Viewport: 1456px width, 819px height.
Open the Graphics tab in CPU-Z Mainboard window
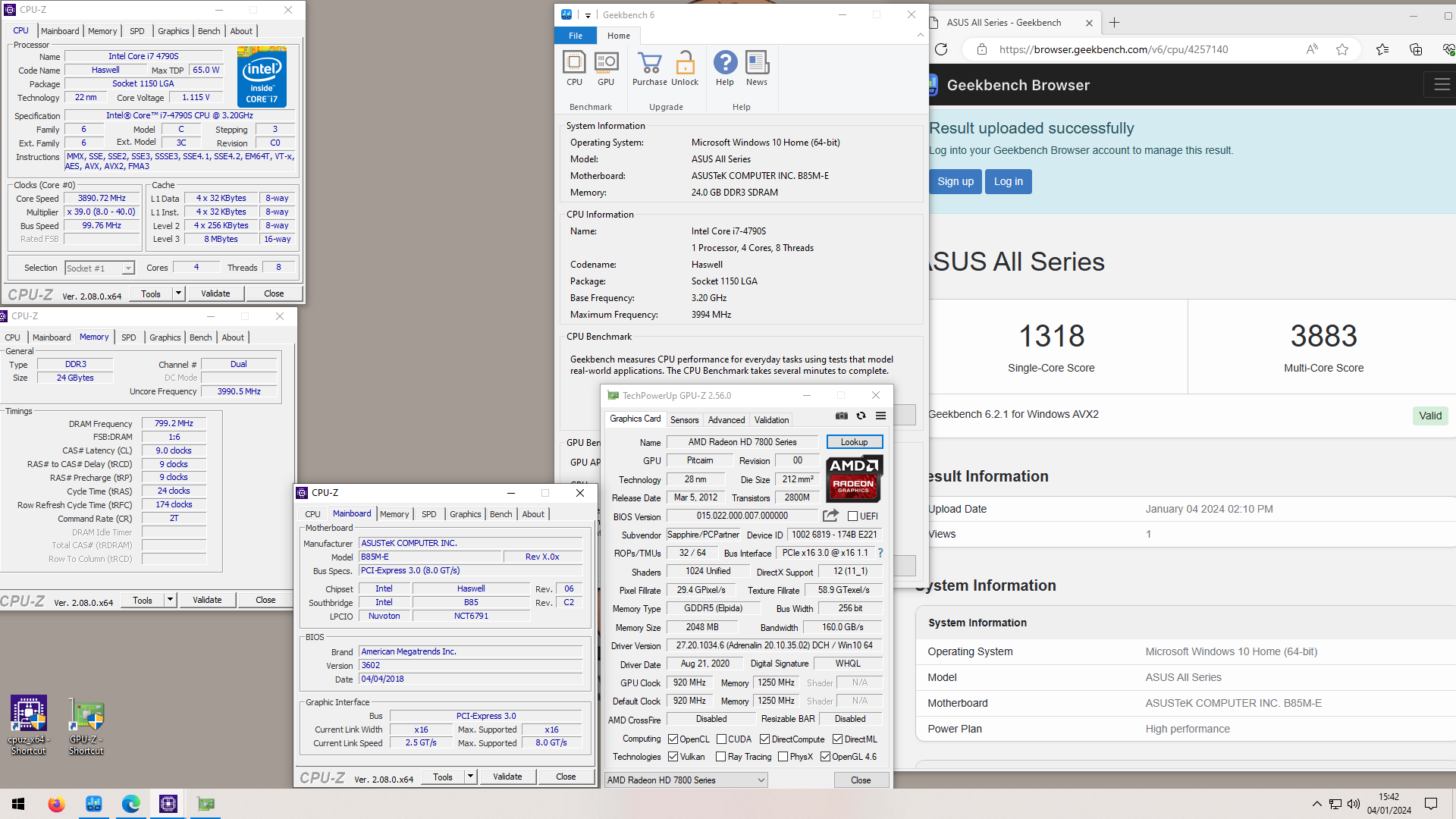465,514
